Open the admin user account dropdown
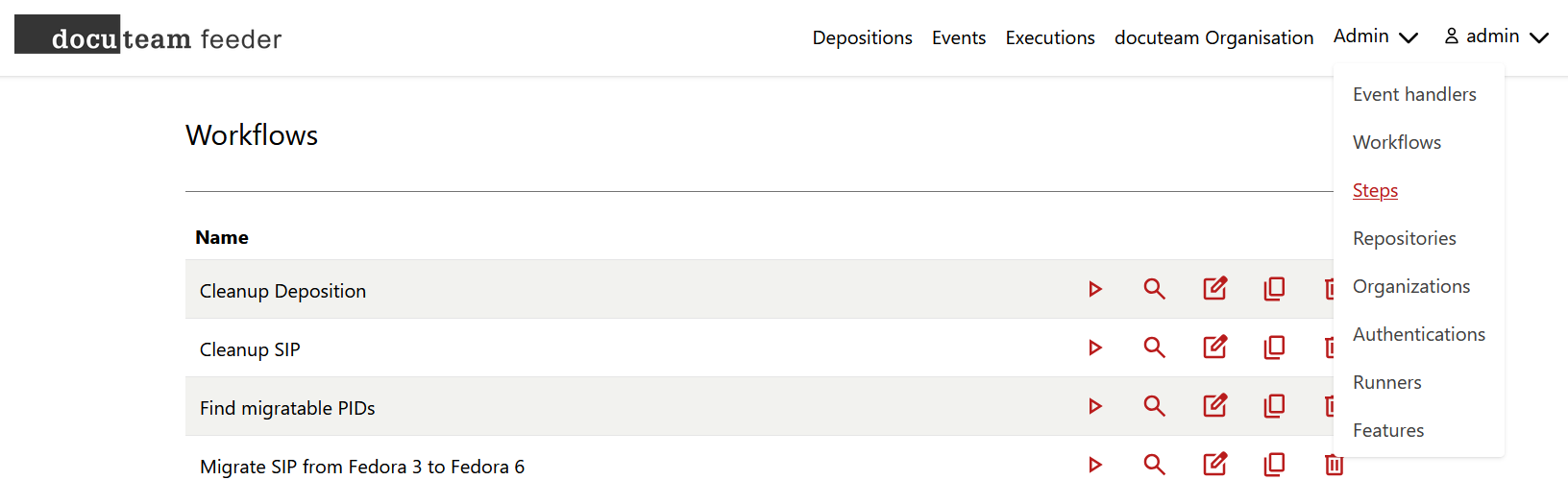This screenshot has width=1568, height=480. click(x=1496, y=36)
